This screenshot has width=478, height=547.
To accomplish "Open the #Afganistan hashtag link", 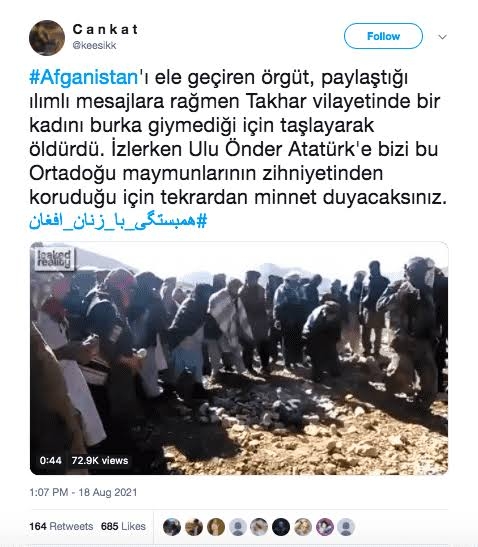I will pos(84,77).
